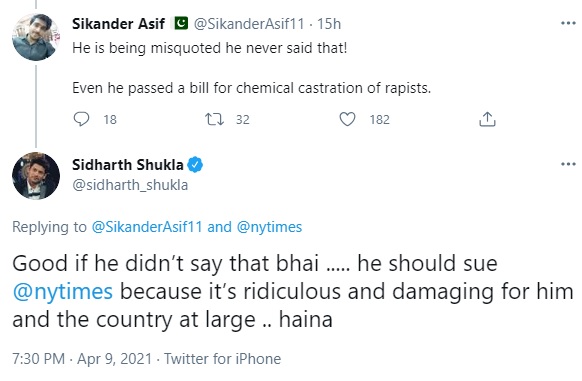
Task: Click the Pakistan flag emoji beside Sikander Asif
Action: [182, 23]
